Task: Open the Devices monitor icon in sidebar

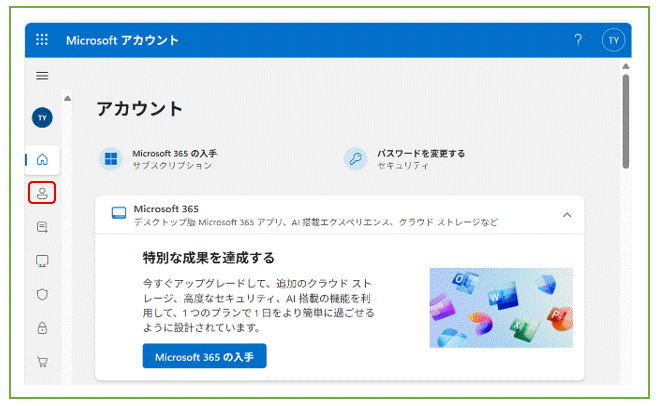Action: pos(42,261)
